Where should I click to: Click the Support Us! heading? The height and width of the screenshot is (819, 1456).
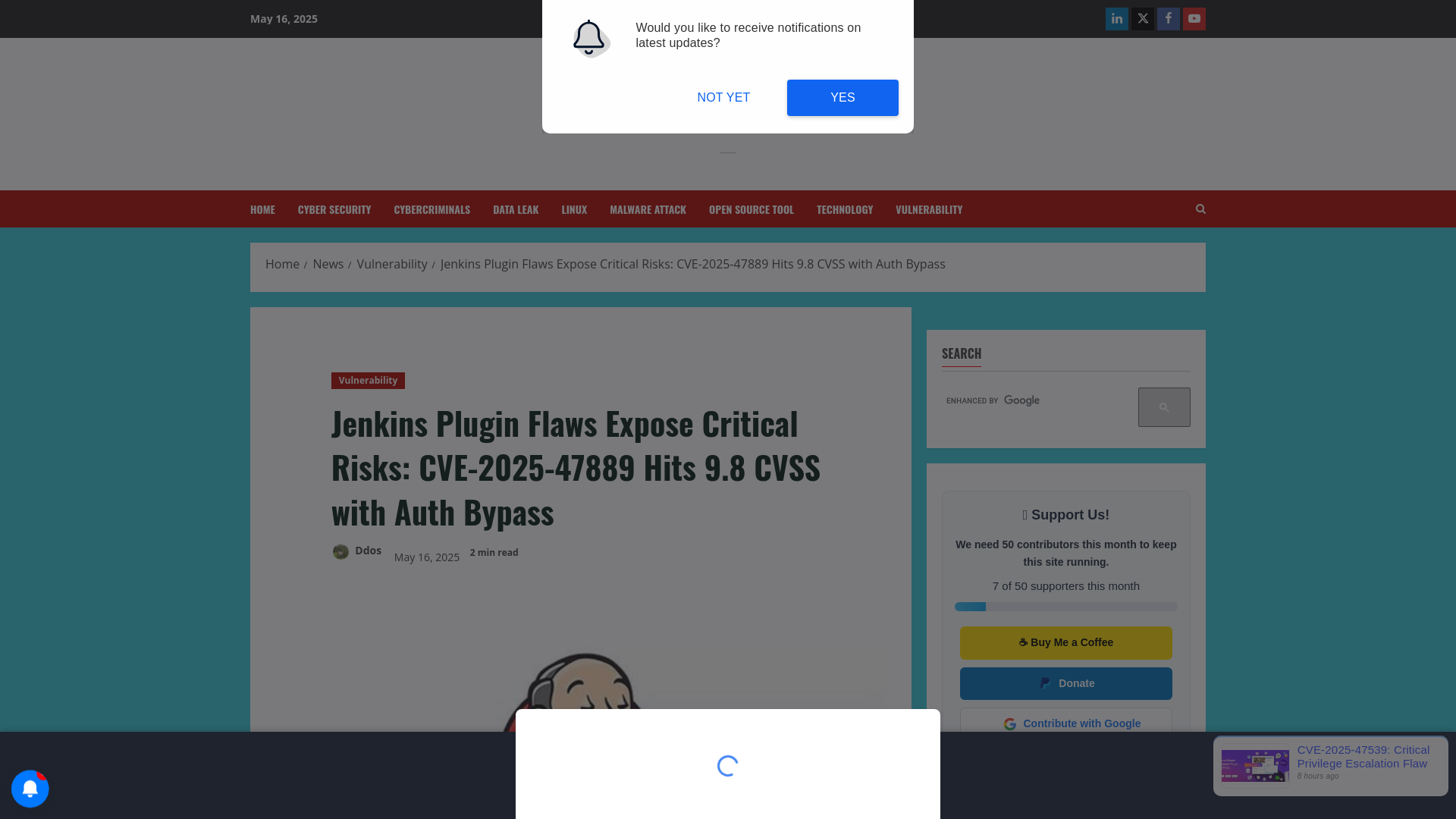point(1065,515)
